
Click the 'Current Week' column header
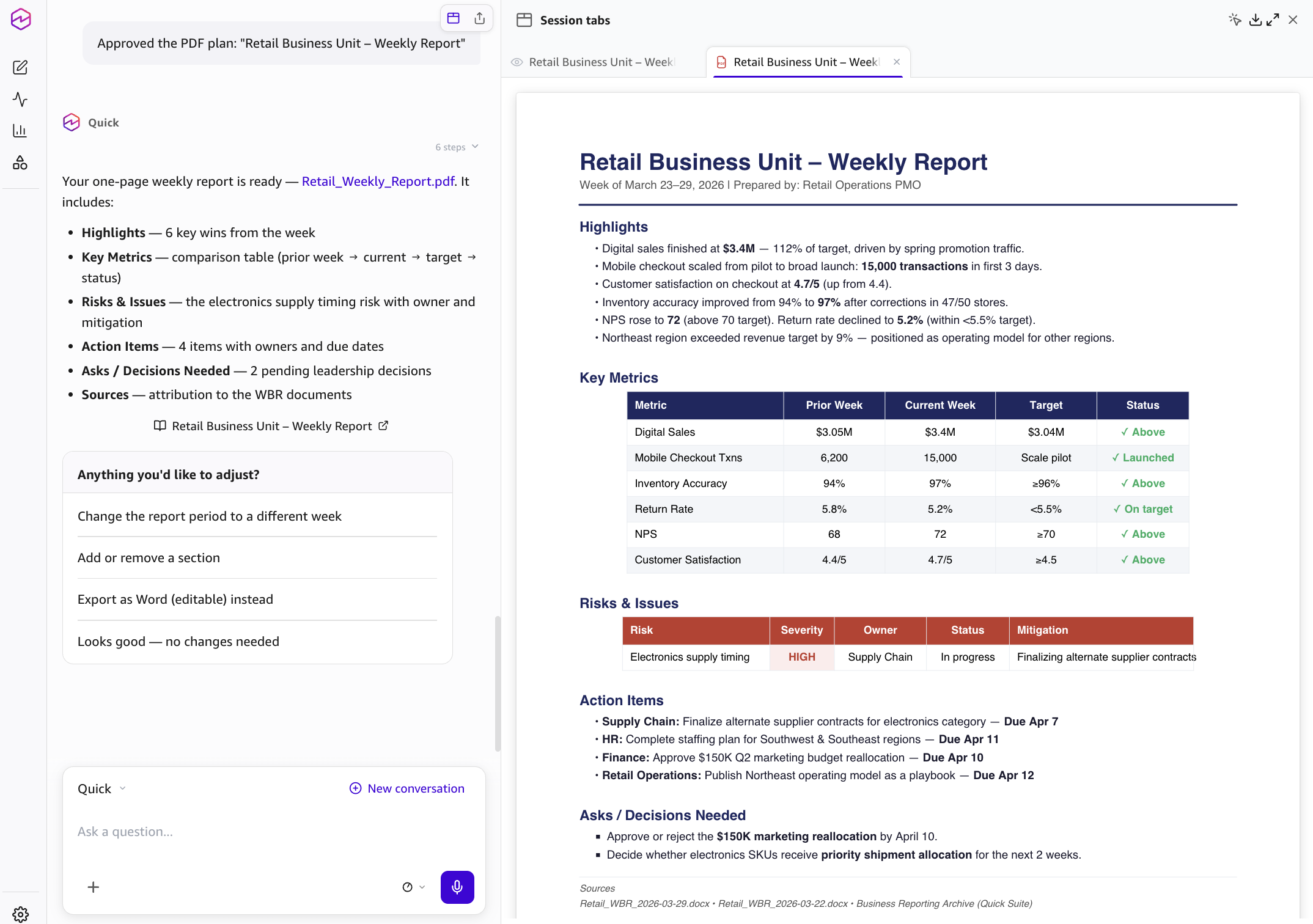coord(940,405)
